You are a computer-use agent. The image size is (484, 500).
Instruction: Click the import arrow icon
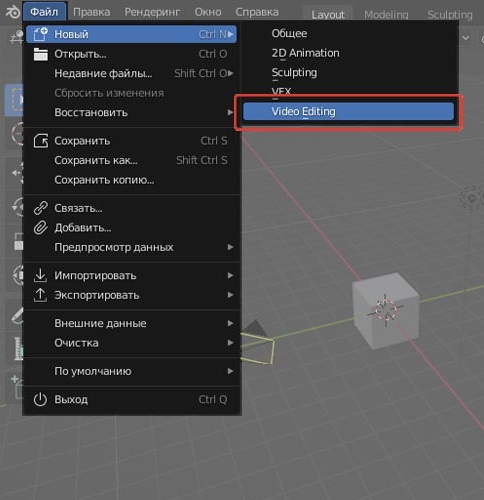point(40,276)
